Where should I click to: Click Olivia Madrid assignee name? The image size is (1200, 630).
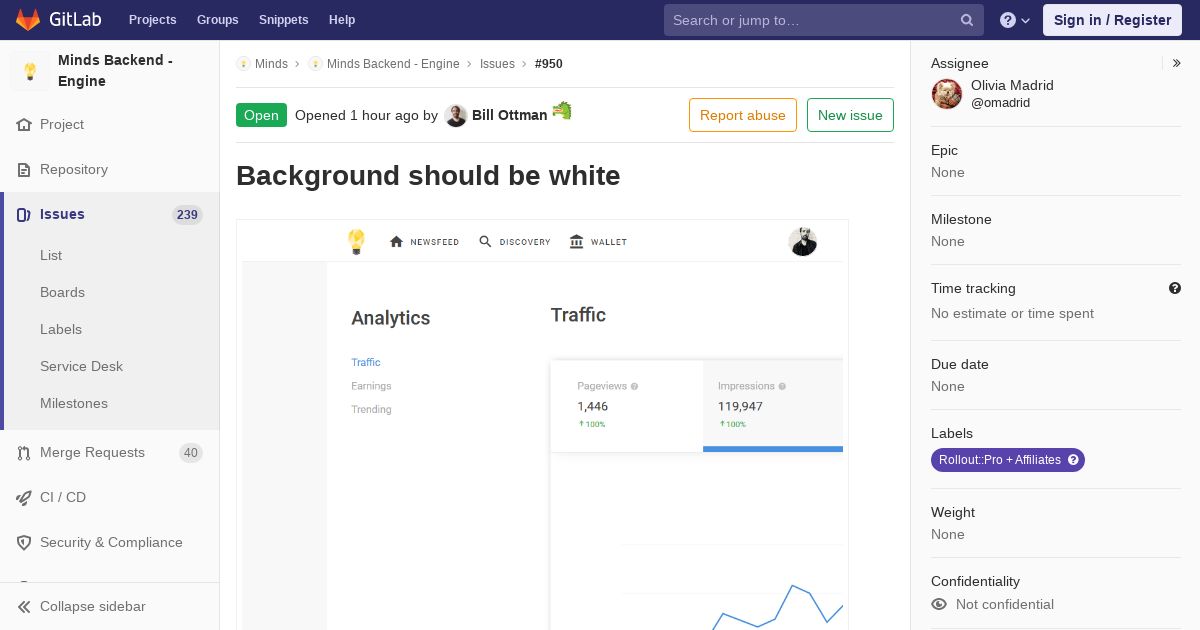click(x=1012, y=86)
